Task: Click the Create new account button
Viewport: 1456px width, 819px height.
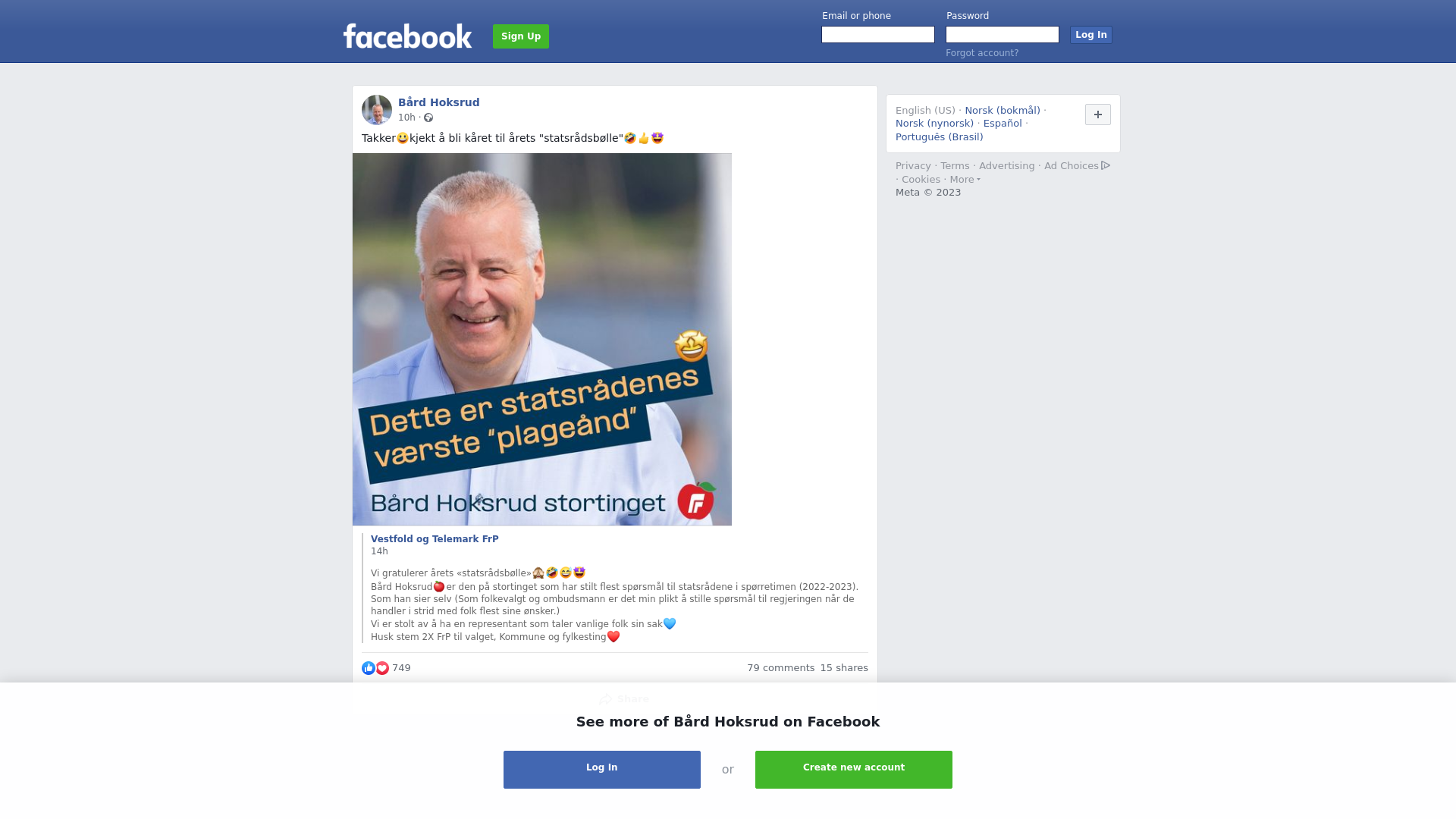Action: (854, 770)
